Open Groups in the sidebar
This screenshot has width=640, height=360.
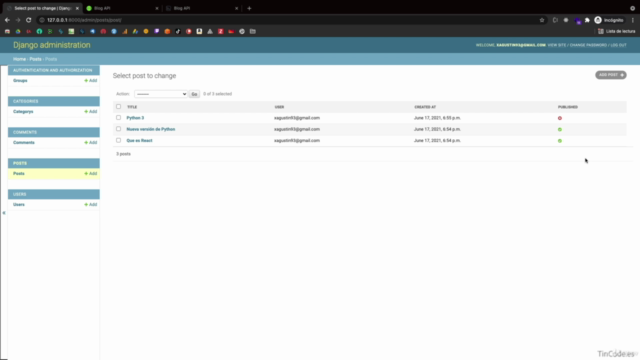[20, 81]
